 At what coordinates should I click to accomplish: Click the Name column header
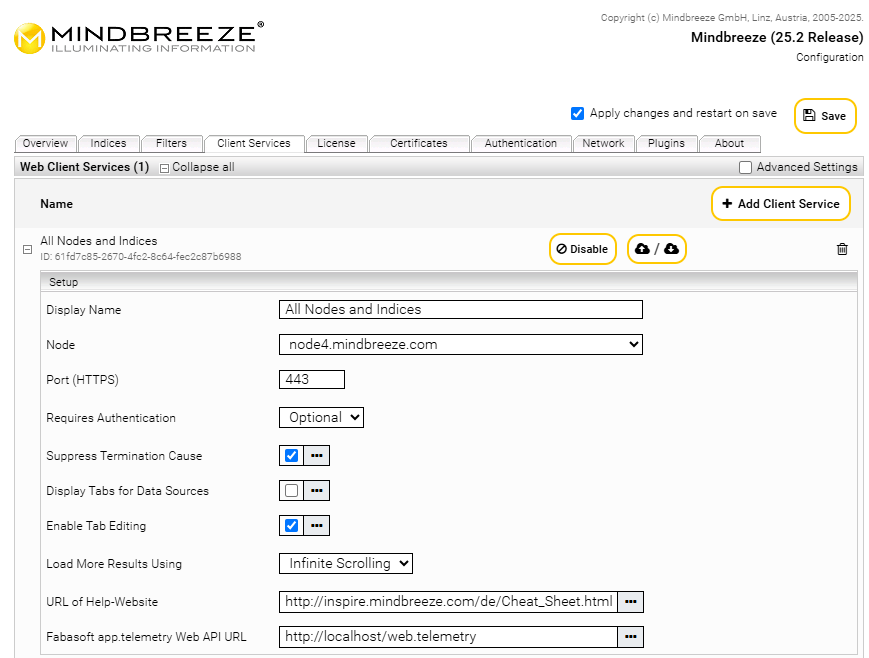point(57,204)
